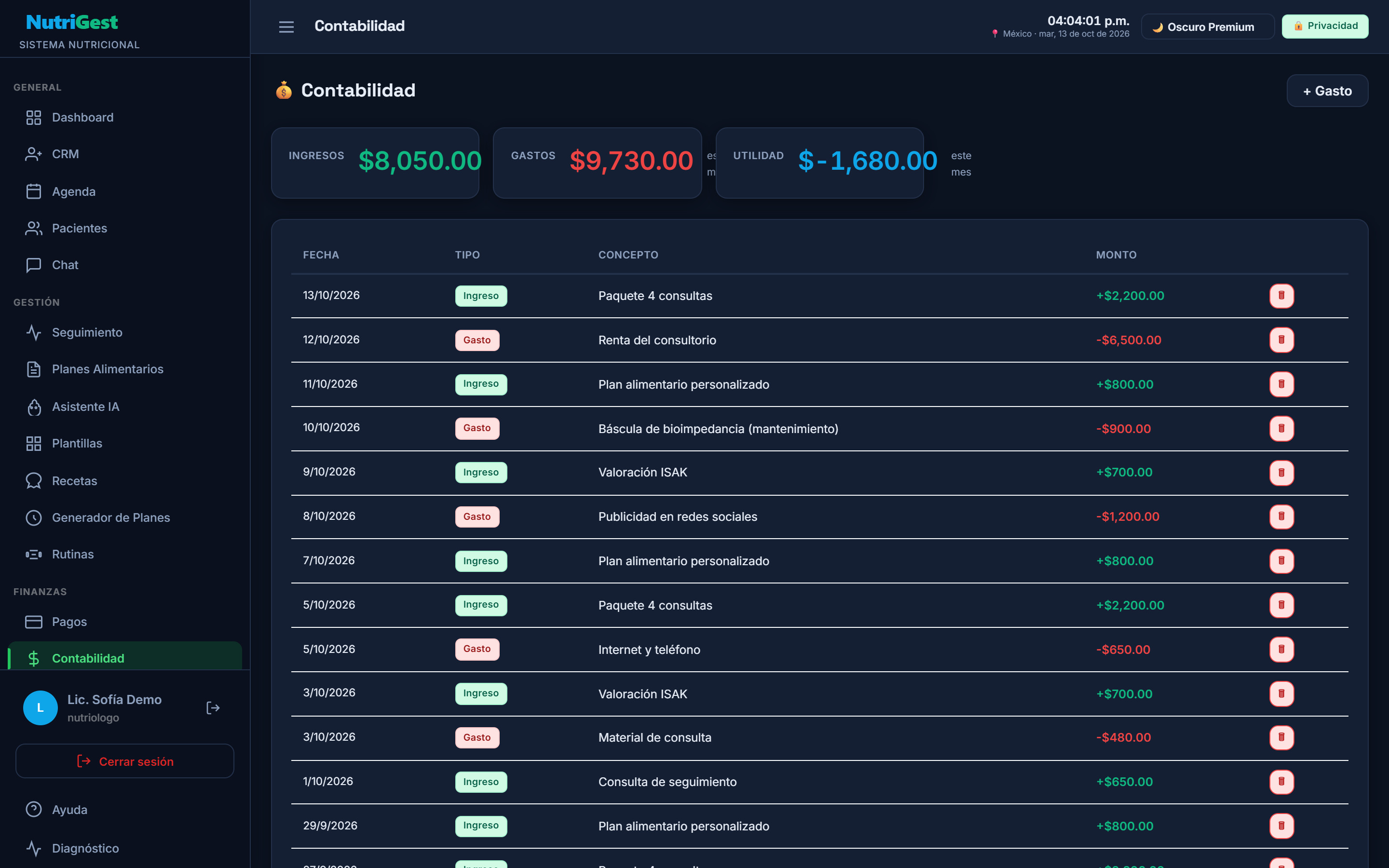This screenshot has width=1389, height=868.
Task: Click the Dashboard grid icon
Action: 33,117
